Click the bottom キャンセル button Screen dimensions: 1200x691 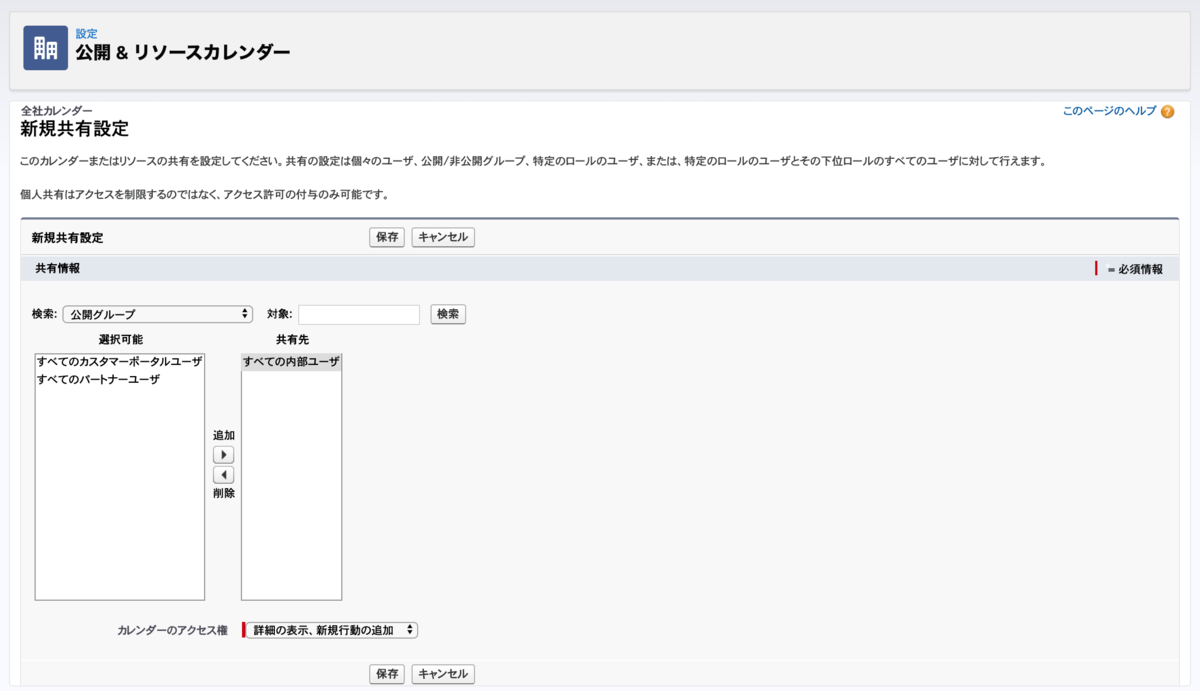click(442, 674)
